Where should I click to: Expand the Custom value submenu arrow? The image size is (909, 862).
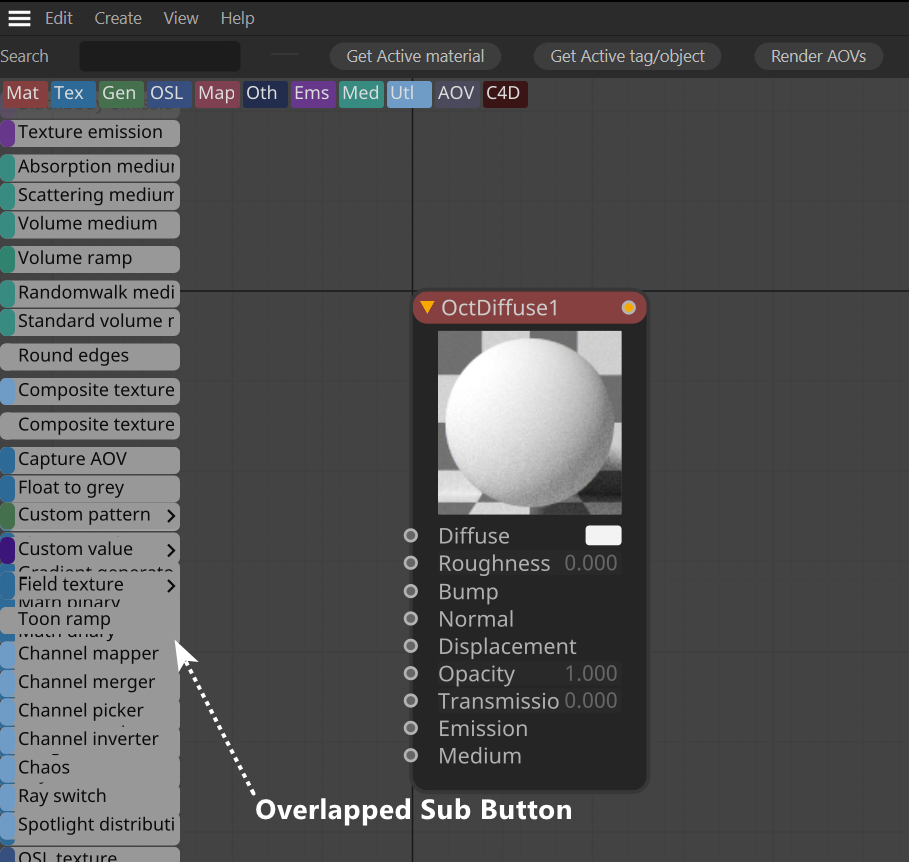(x=170, y=550)
